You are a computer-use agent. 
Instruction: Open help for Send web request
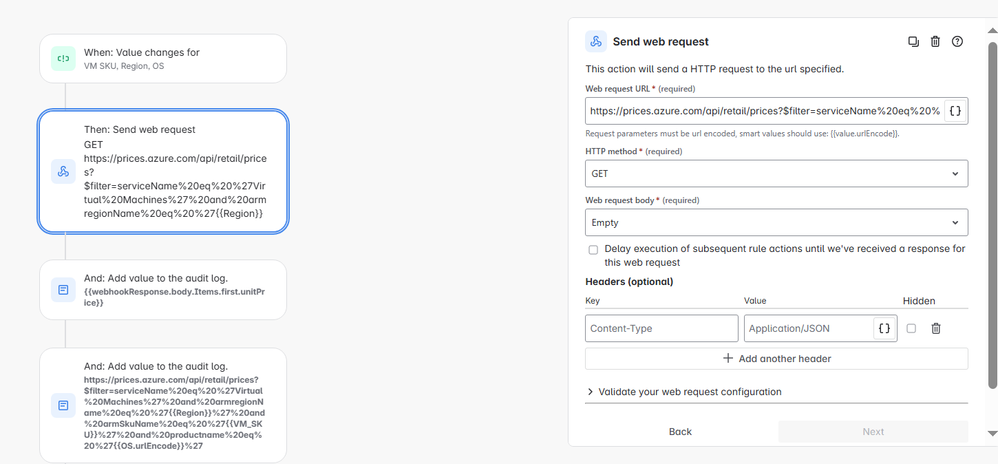pos(957,41)
